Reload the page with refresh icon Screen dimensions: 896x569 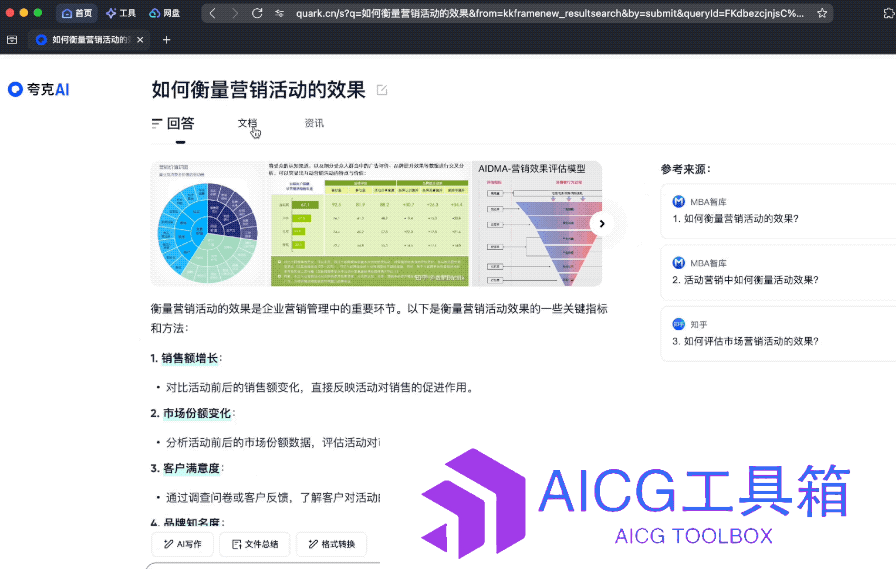pos(257,13)
